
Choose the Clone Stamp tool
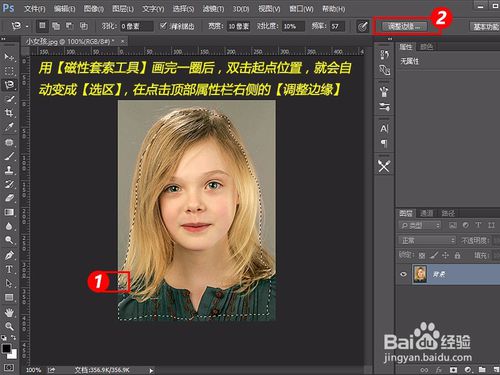(9, 170)
